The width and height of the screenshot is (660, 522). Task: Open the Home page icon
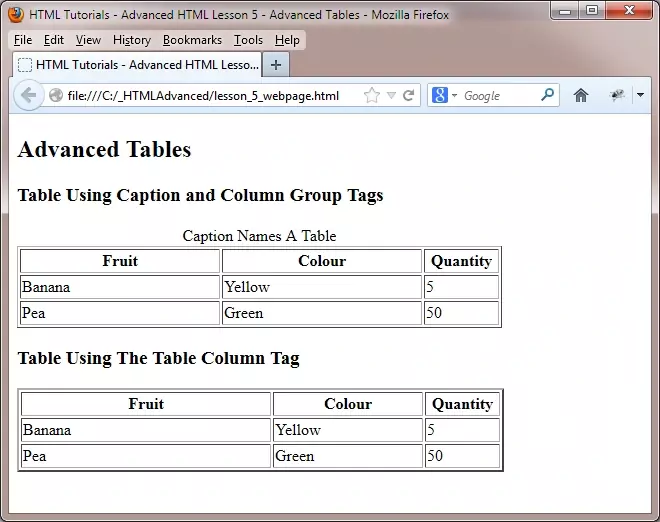pyautogui.click(x=580, y=96)
